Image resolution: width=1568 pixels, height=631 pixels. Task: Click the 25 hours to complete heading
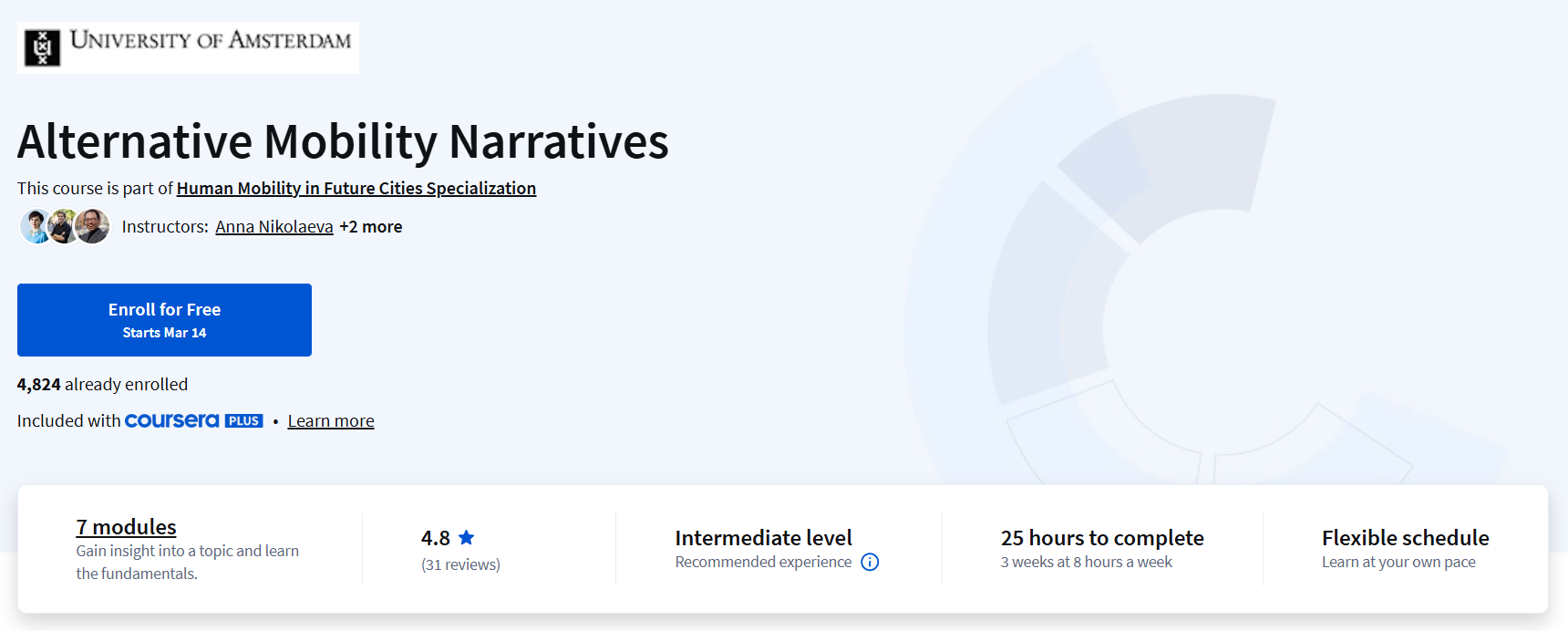pyautogui.click(x=1101, y=538)
